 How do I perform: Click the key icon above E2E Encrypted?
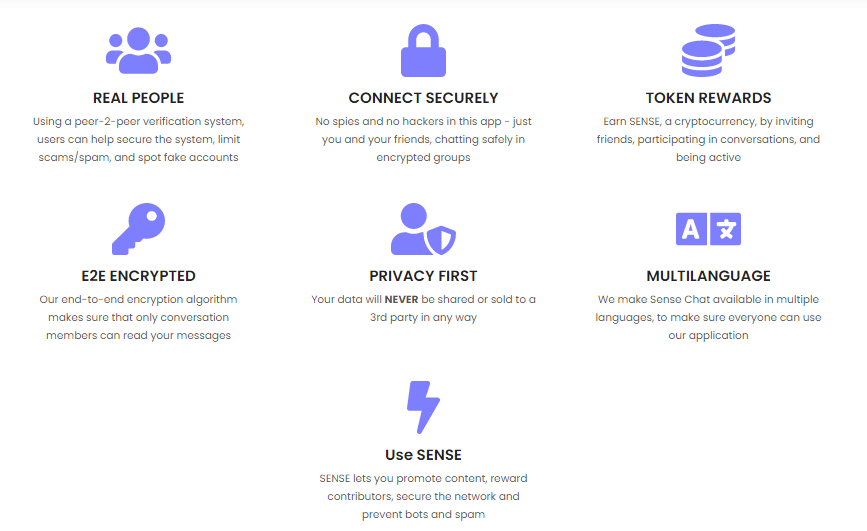coord(138,228)
